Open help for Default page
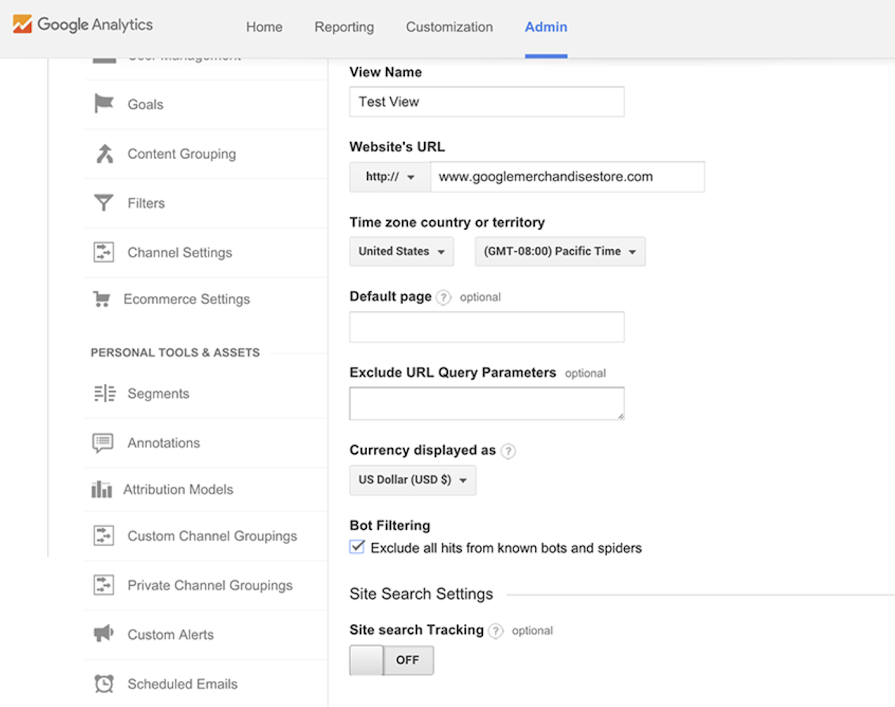Viewport: 895px width, 707px height. [x=444, y=297]
